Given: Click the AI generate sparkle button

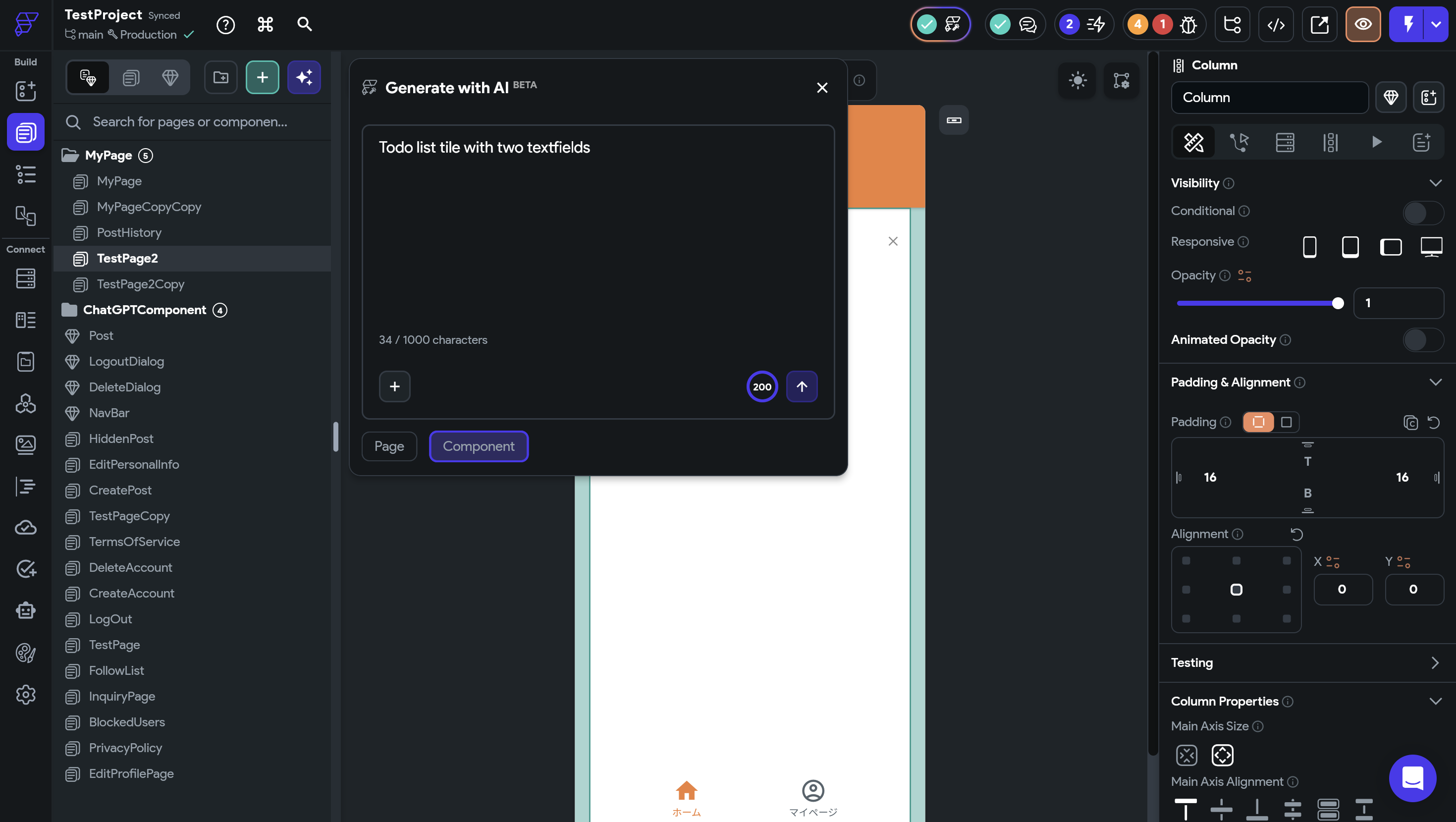Looking at the screenshot, I should 304,77.
